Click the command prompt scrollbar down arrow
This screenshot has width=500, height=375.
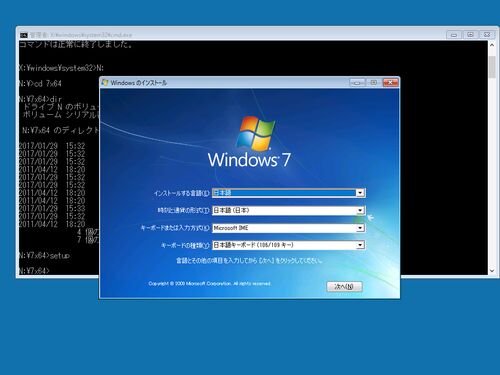click(x=492, y=271)
